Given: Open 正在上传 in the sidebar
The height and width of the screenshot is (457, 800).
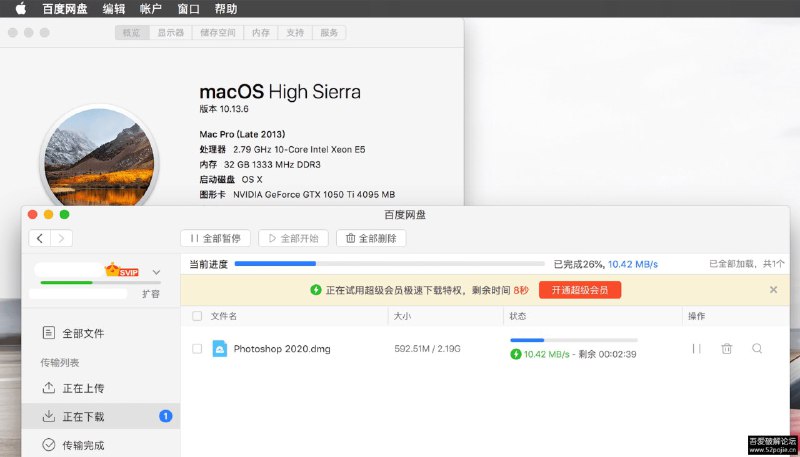Looking at the screenshot, I should pyautogui.click(x=101, y=388).
